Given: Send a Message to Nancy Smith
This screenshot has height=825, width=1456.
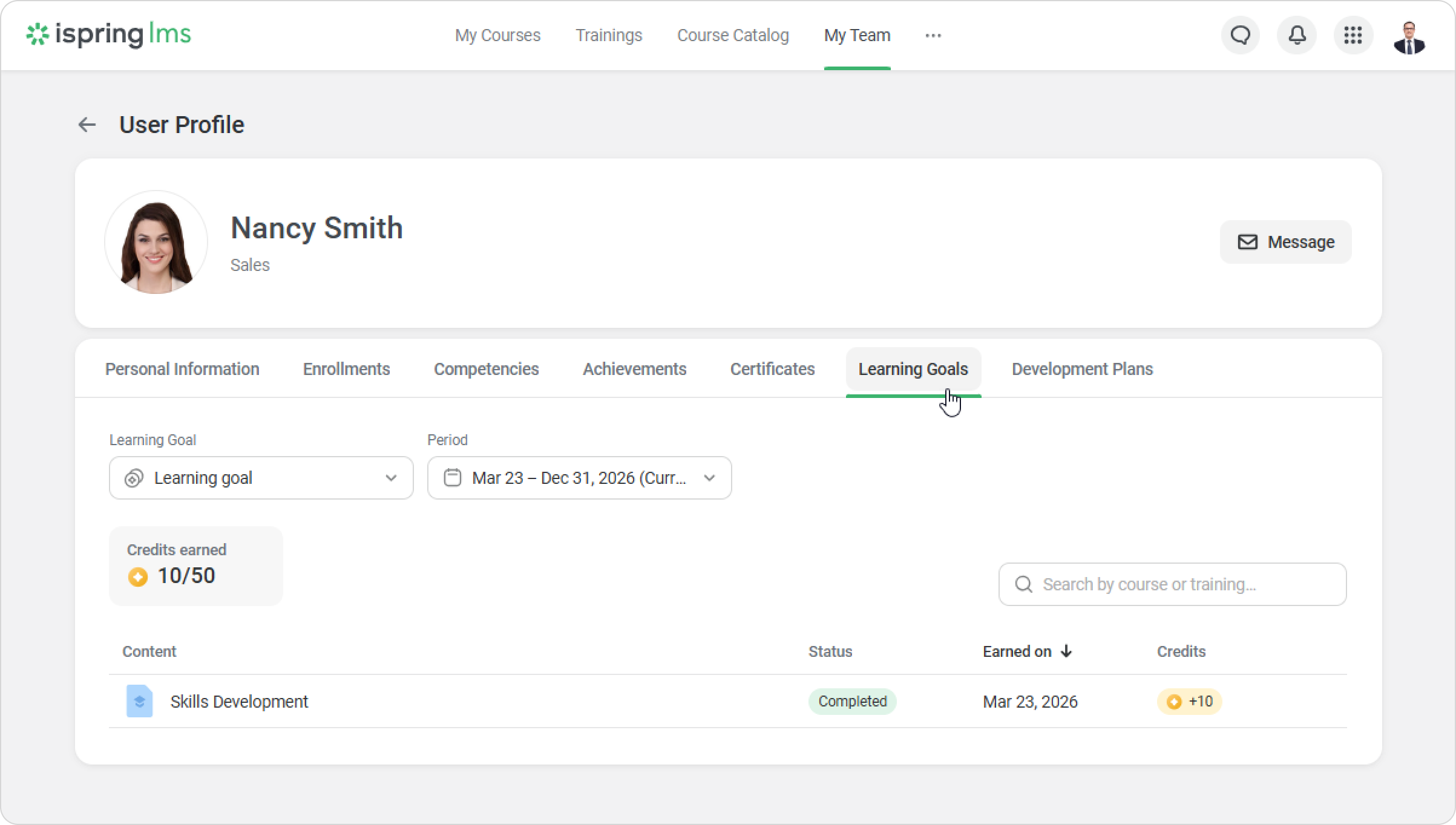Looking at the screenshot, I should point(1285,242).
